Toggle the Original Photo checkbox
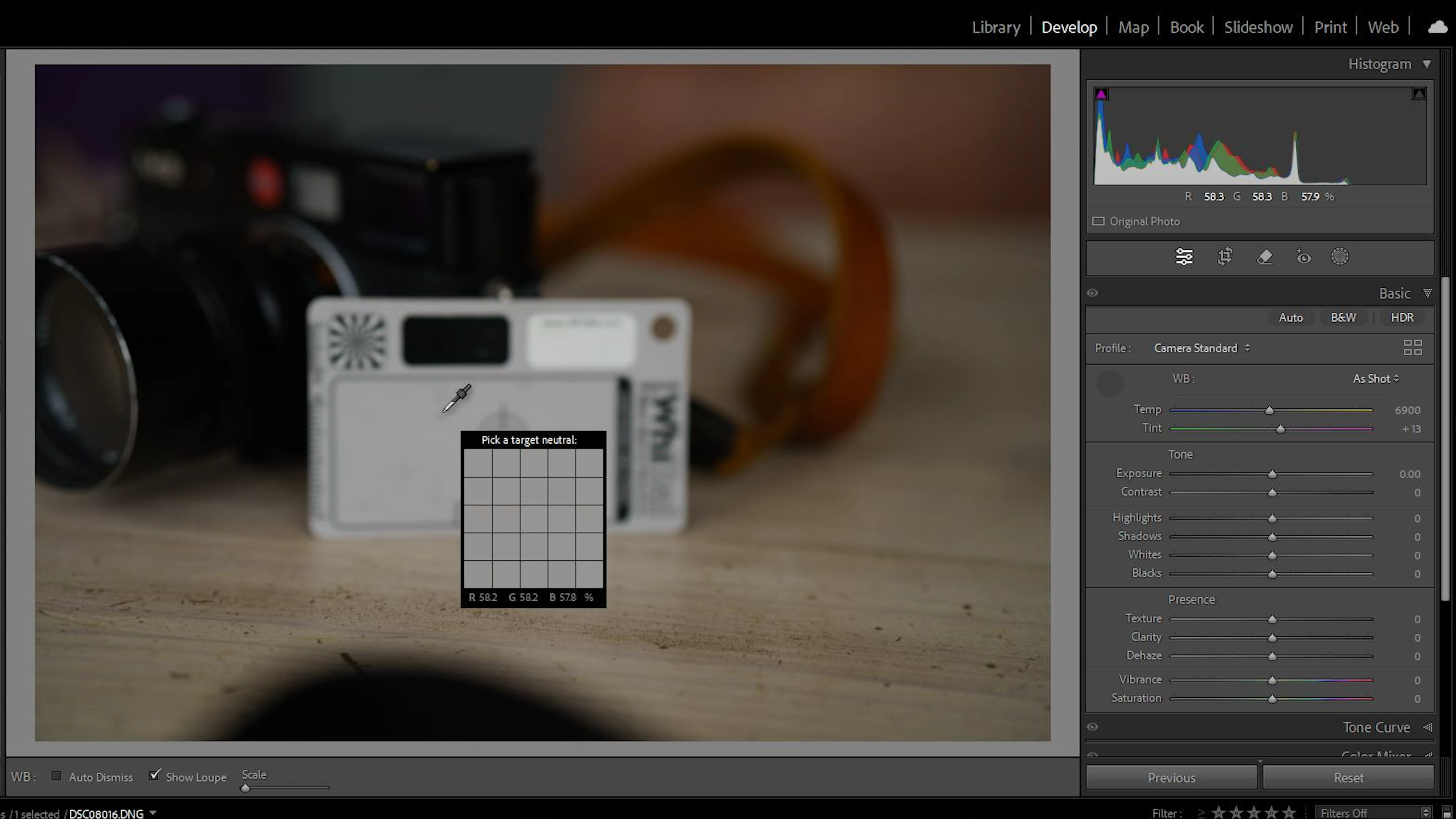The image size is (1456, 819). [x=1098, y=221]
